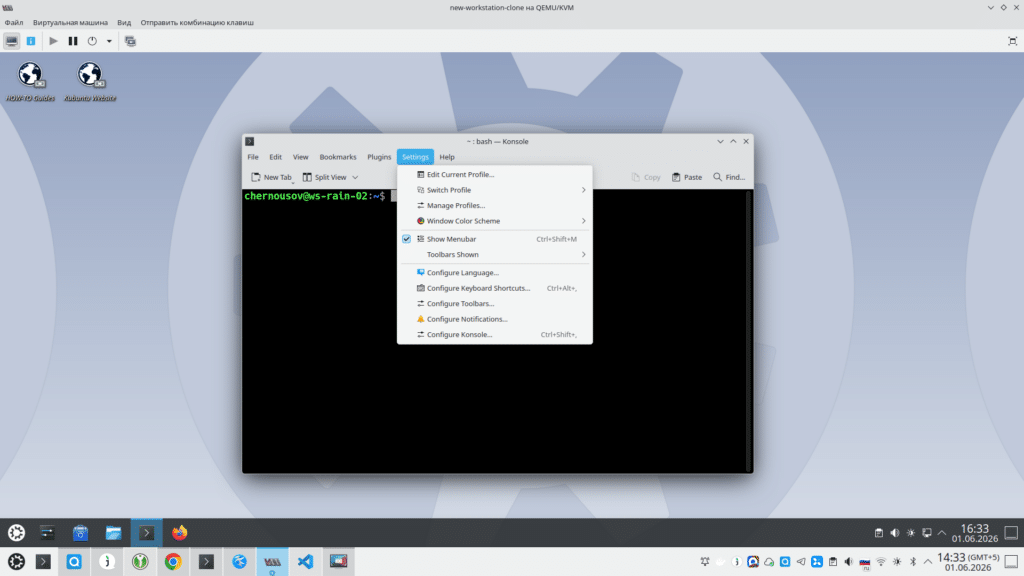The height and width of the screenshot is (576, 1024).
Task: Open Configure Konsole entry
Action: tap(494, 334)
